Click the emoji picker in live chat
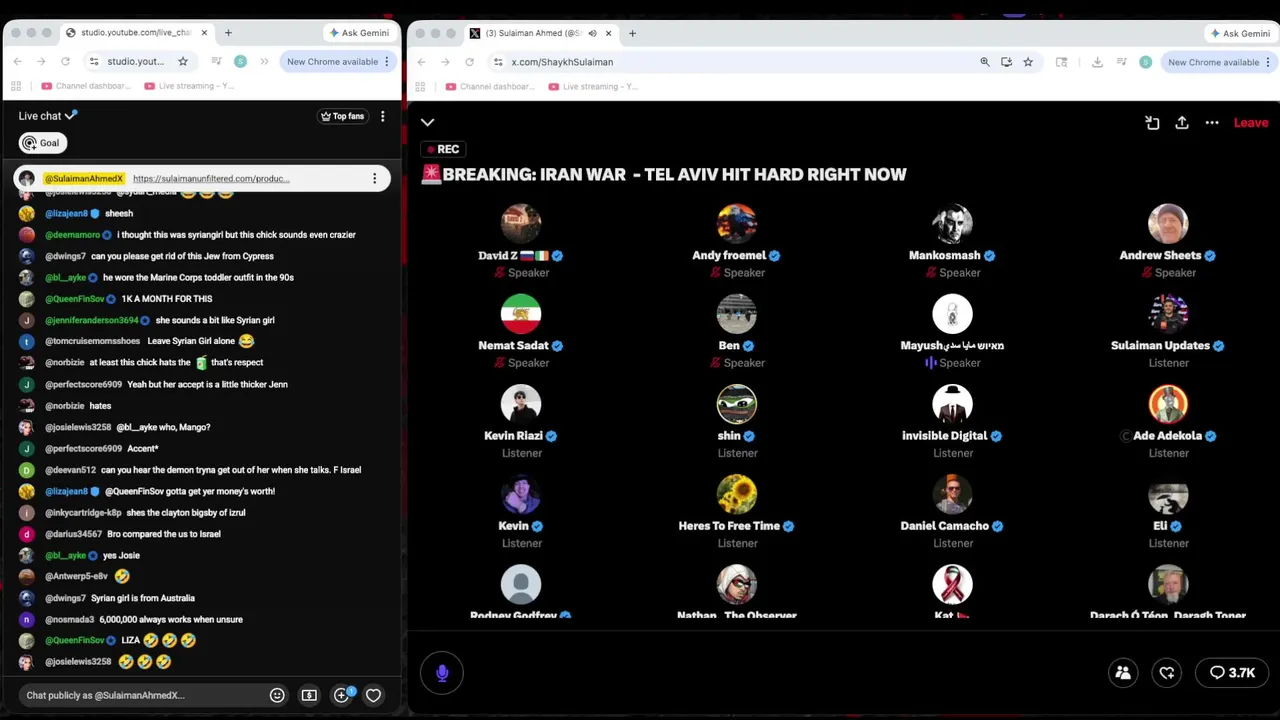Image resolution: width=1280 pixels, height=720 pixels. pyautogui.click(x=277, y=695)
